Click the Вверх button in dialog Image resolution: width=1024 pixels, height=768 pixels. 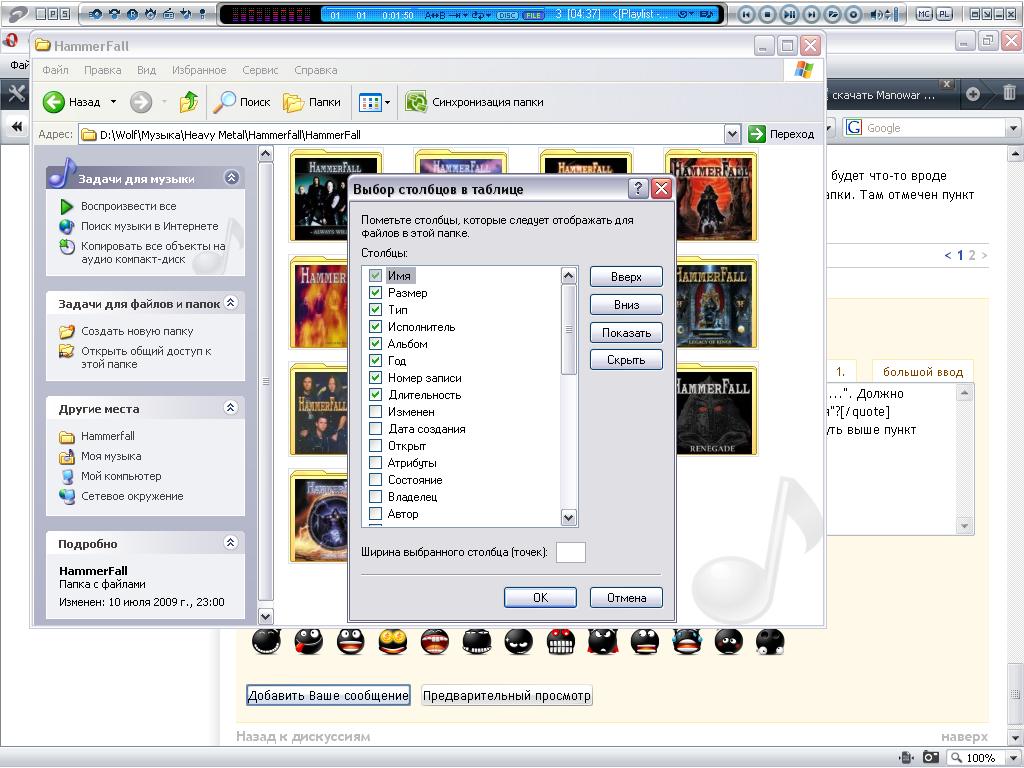pos(626,277)
